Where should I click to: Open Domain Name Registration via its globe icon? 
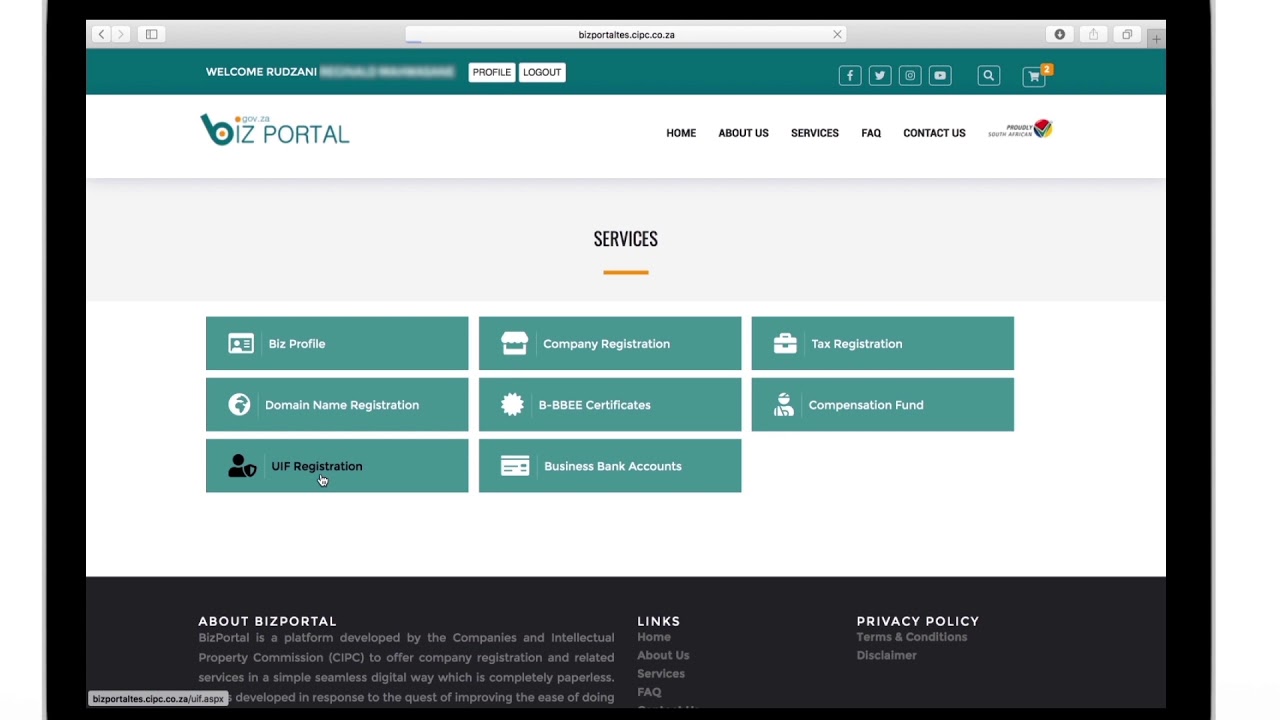point(239,404)
